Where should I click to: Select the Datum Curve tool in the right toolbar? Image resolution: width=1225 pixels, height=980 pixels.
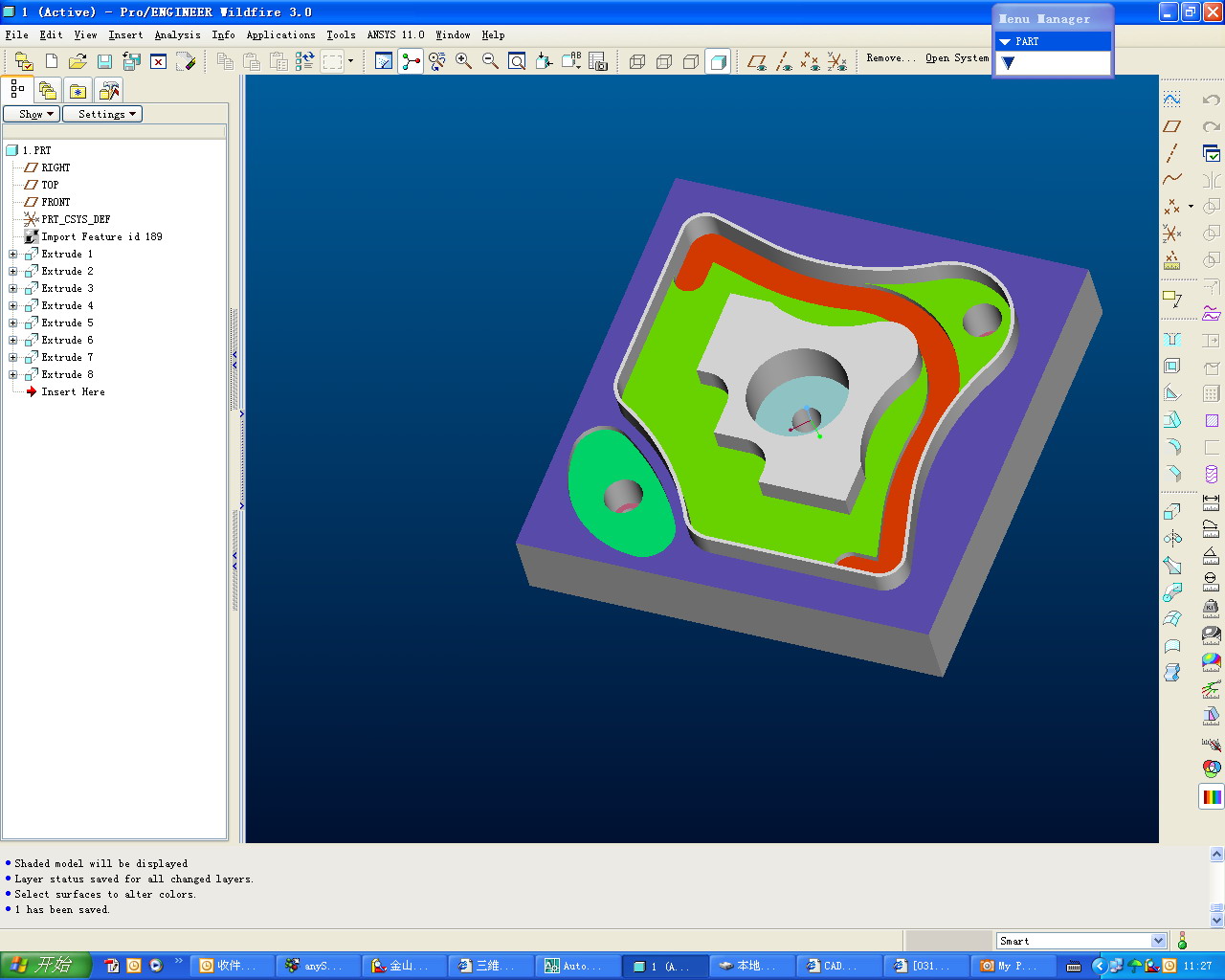coord(1172,180)
